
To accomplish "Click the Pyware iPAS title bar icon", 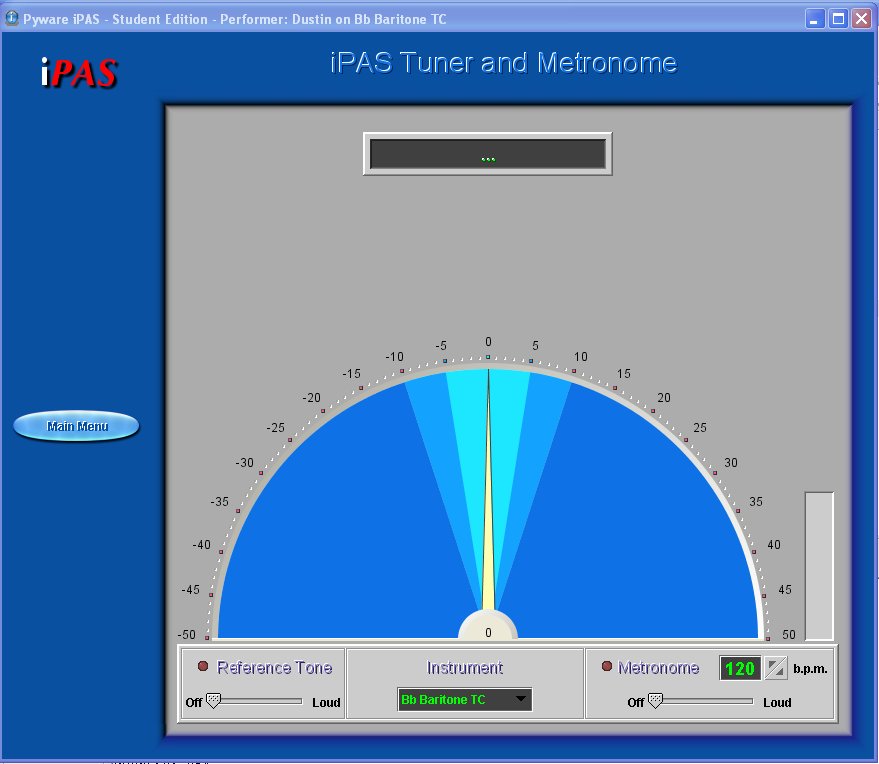I will pos(10,18).
